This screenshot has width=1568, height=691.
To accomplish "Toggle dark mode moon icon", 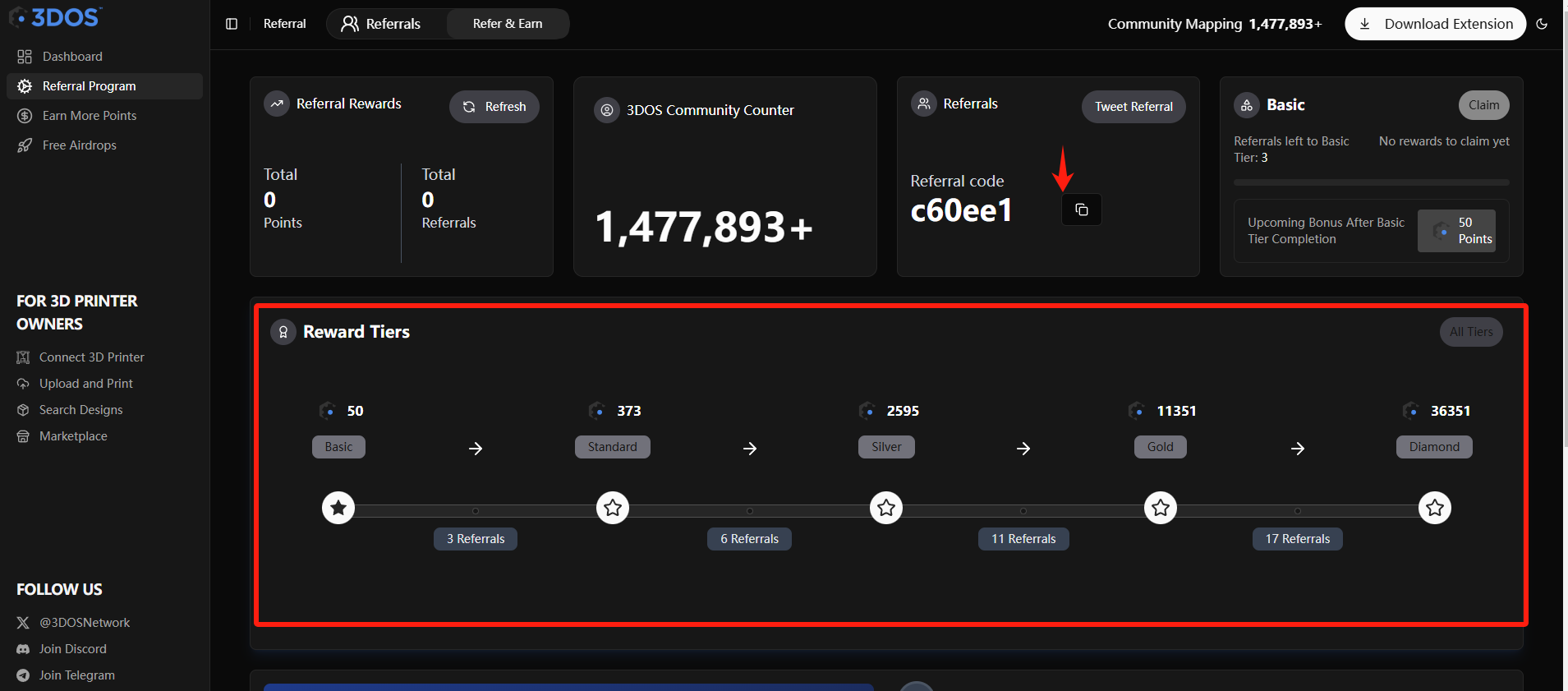I will tap(1542, 24).
